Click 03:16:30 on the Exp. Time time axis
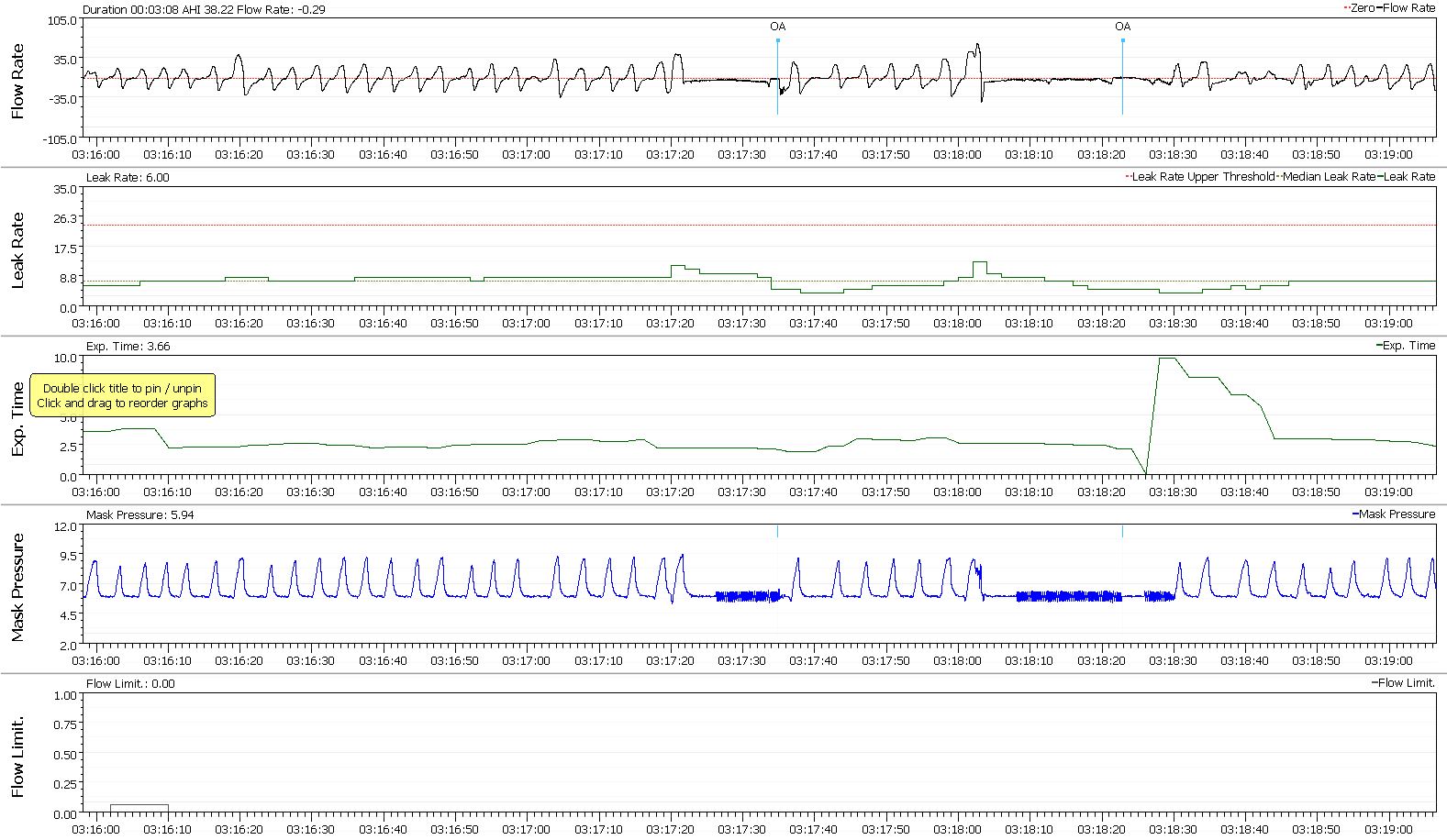The width and height of the screenshot is (1447, 840). 311,492
